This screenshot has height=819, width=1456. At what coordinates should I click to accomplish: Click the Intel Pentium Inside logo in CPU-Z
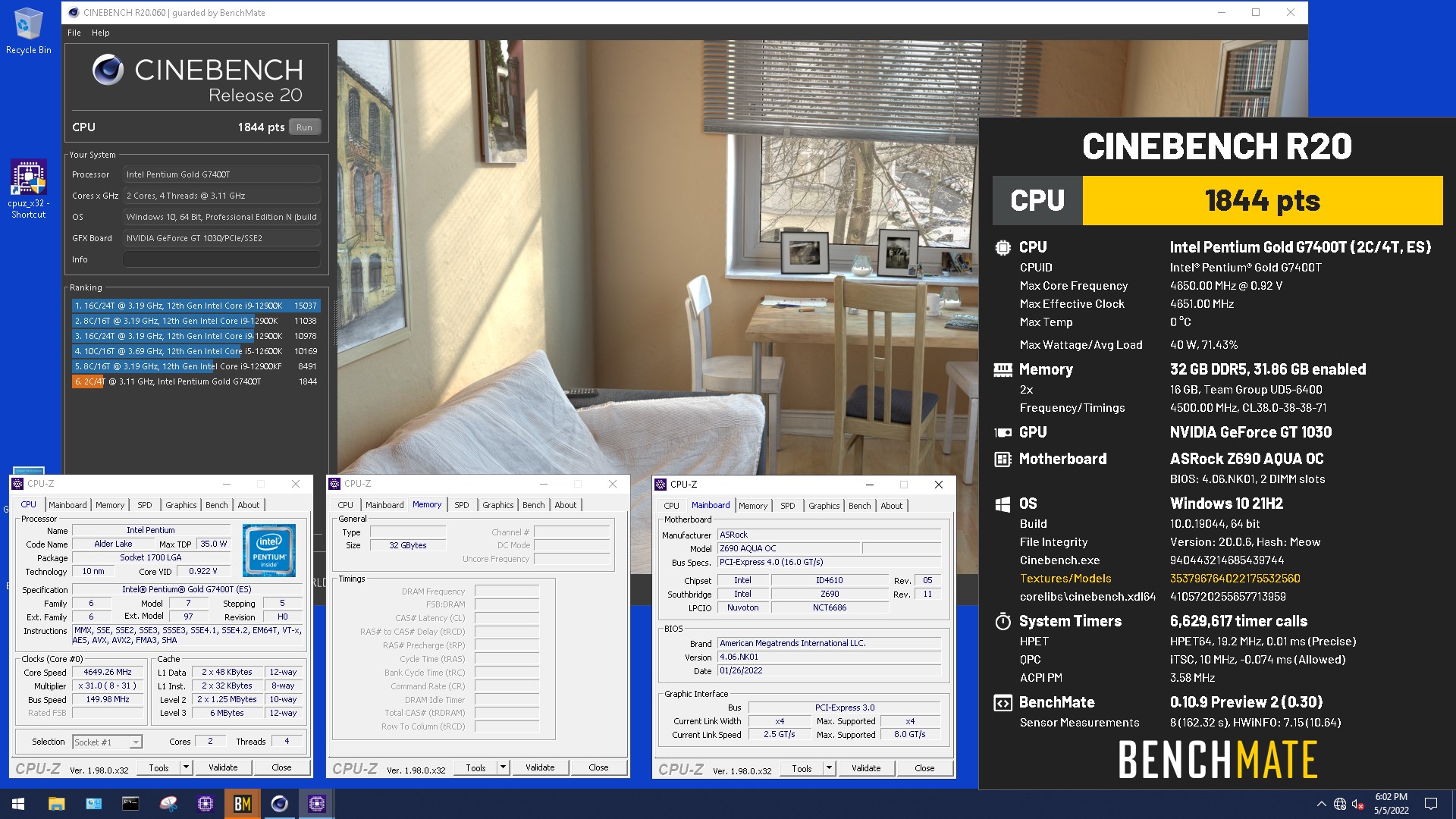269,551
